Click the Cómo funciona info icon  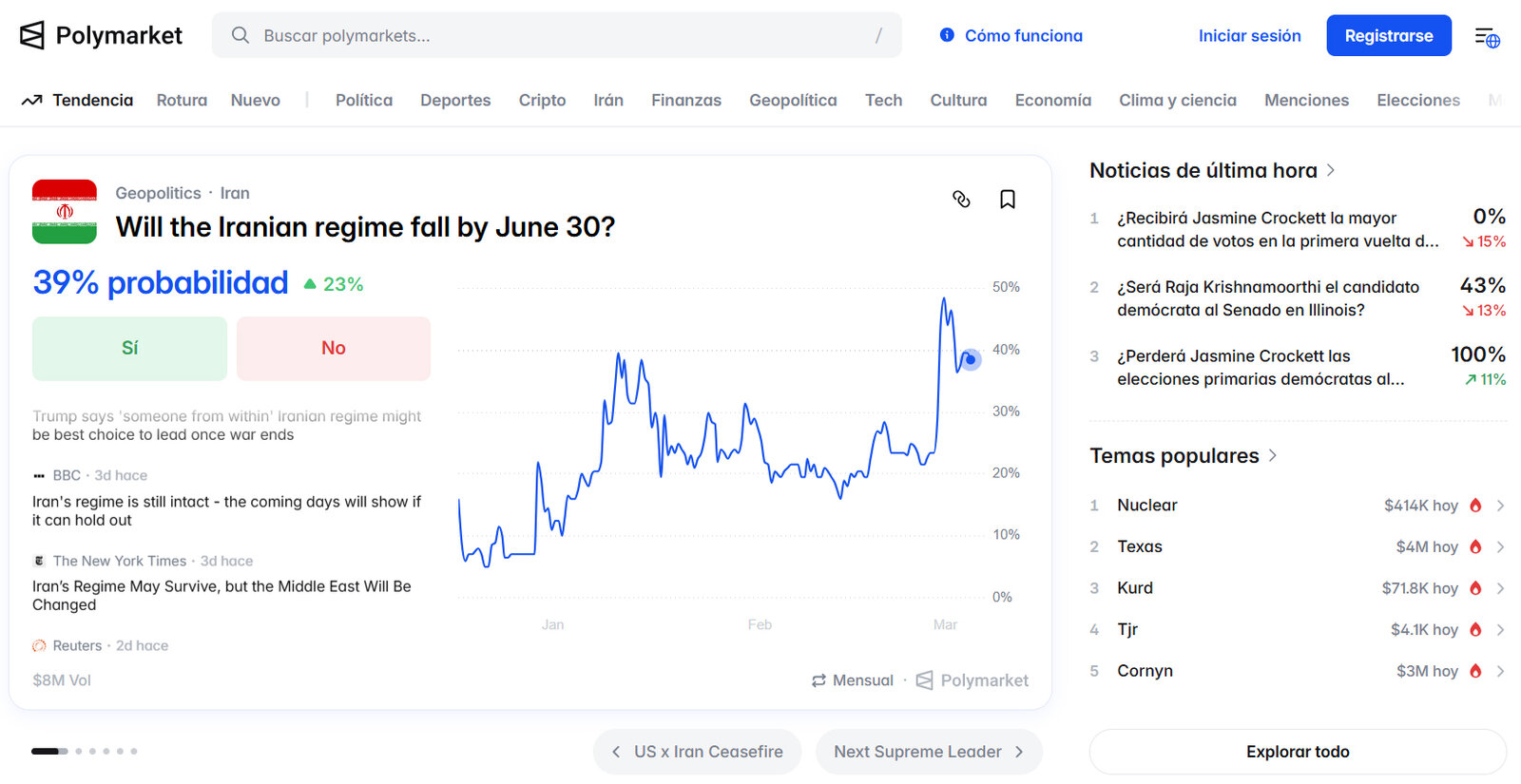(947, 35)
